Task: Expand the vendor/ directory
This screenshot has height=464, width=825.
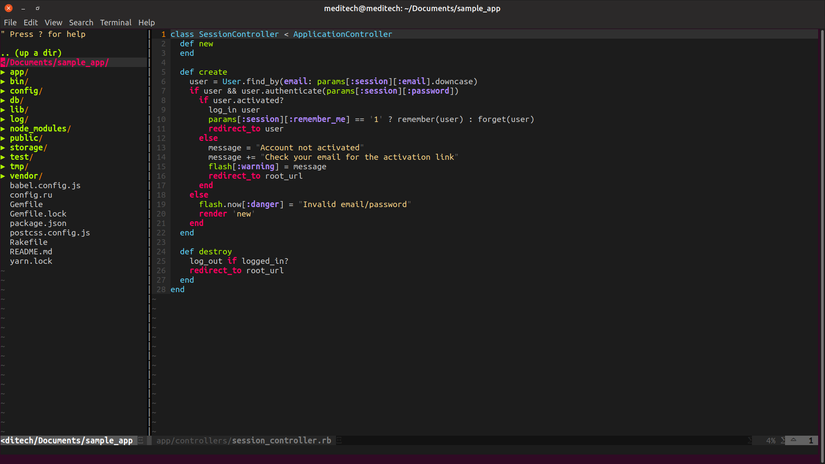Action: click(x=27, y=176)
